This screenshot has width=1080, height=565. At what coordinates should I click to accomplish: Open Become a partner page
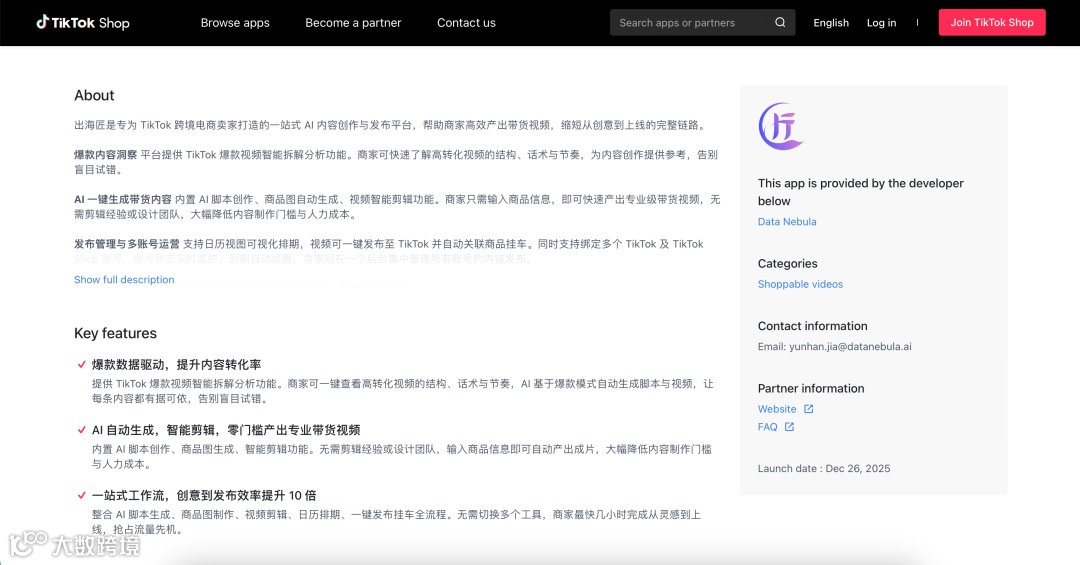(x=353, y=23)
